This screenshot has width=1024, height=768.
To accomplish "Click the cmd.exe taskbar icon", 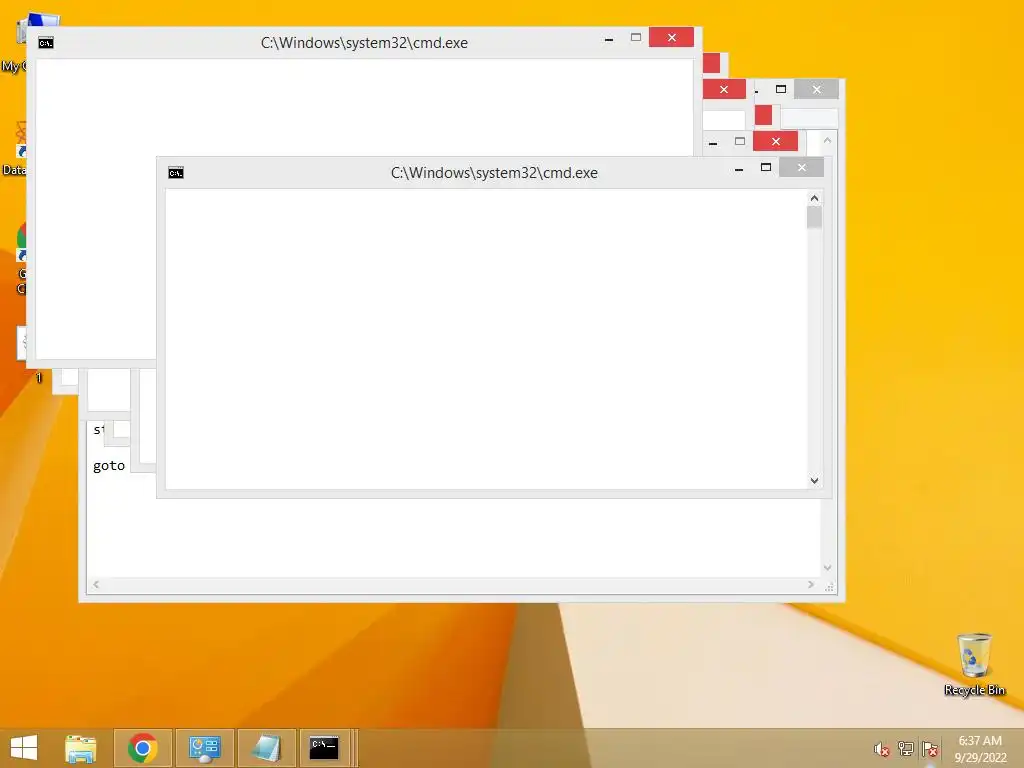I will click(324, 748).
